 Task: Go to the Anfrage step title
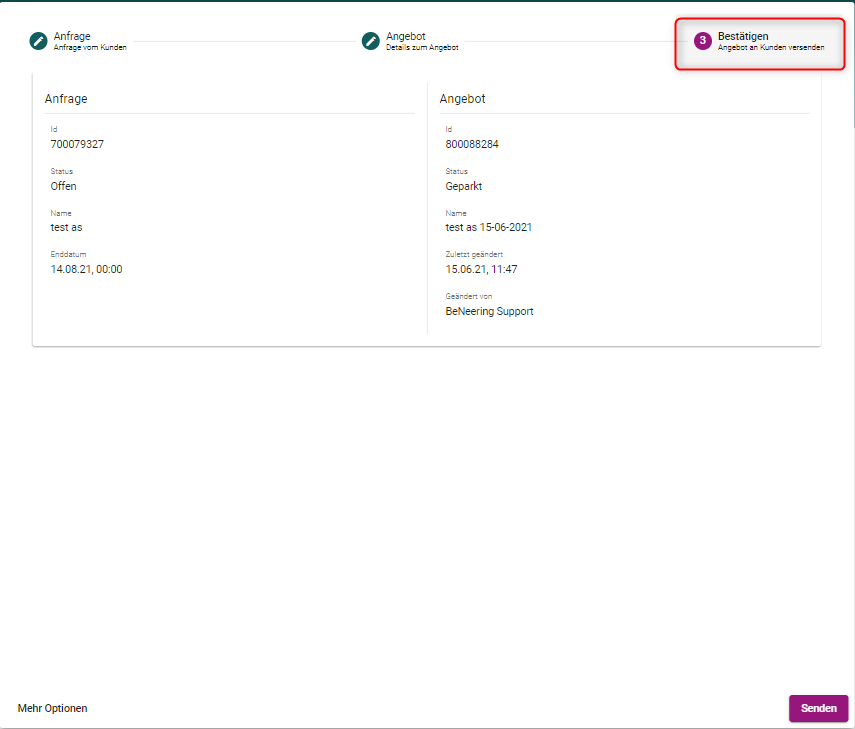click(x=72, y=36)
